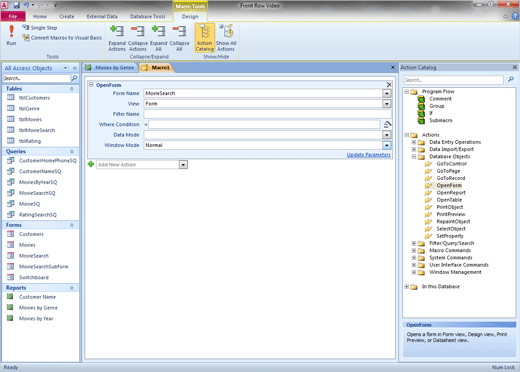Collapse the Reports group

coord(71,288)
